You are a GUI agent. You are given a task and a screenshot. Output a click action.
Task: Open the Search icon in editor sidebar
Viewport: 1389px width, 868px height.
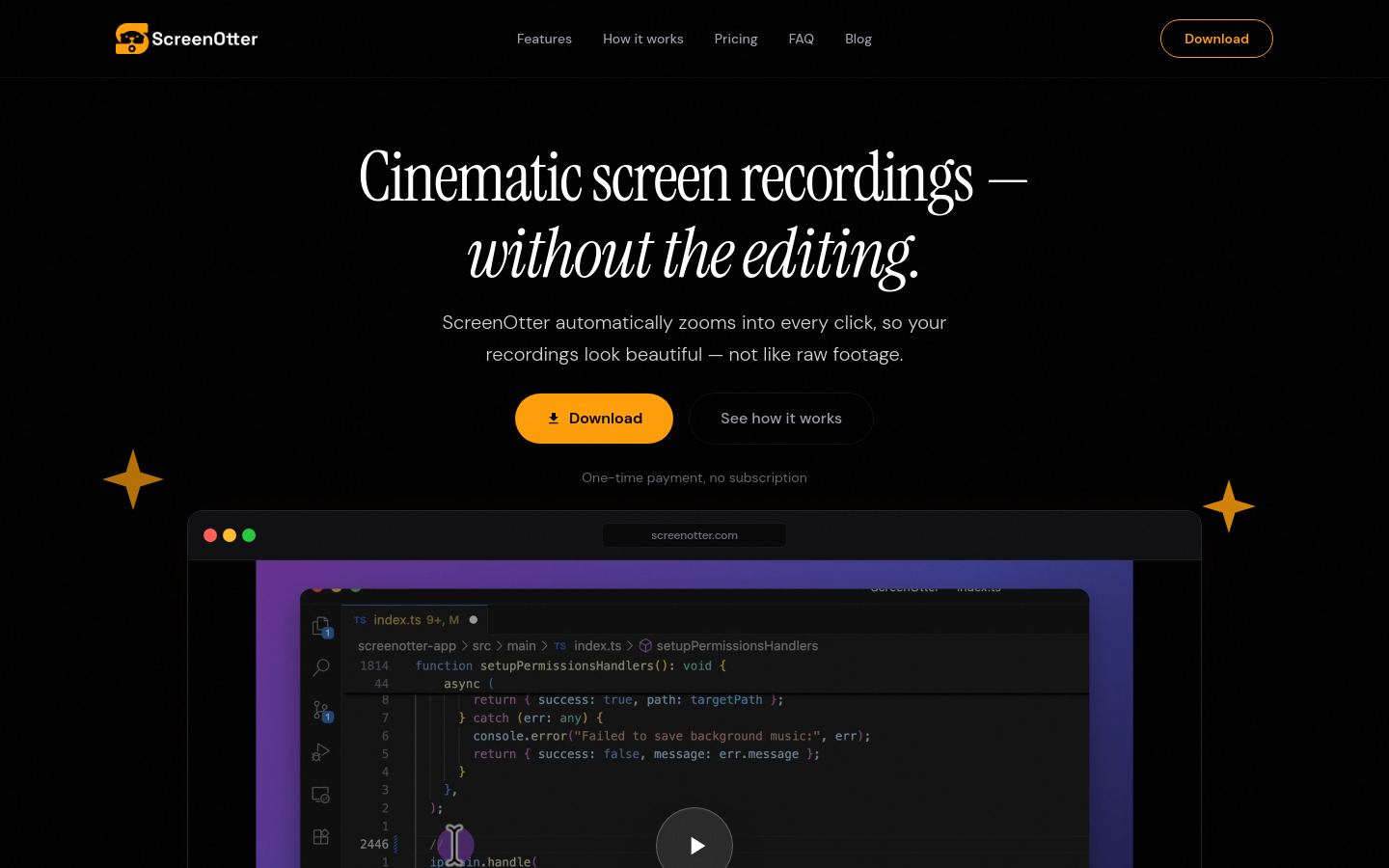tap(321, 667)
